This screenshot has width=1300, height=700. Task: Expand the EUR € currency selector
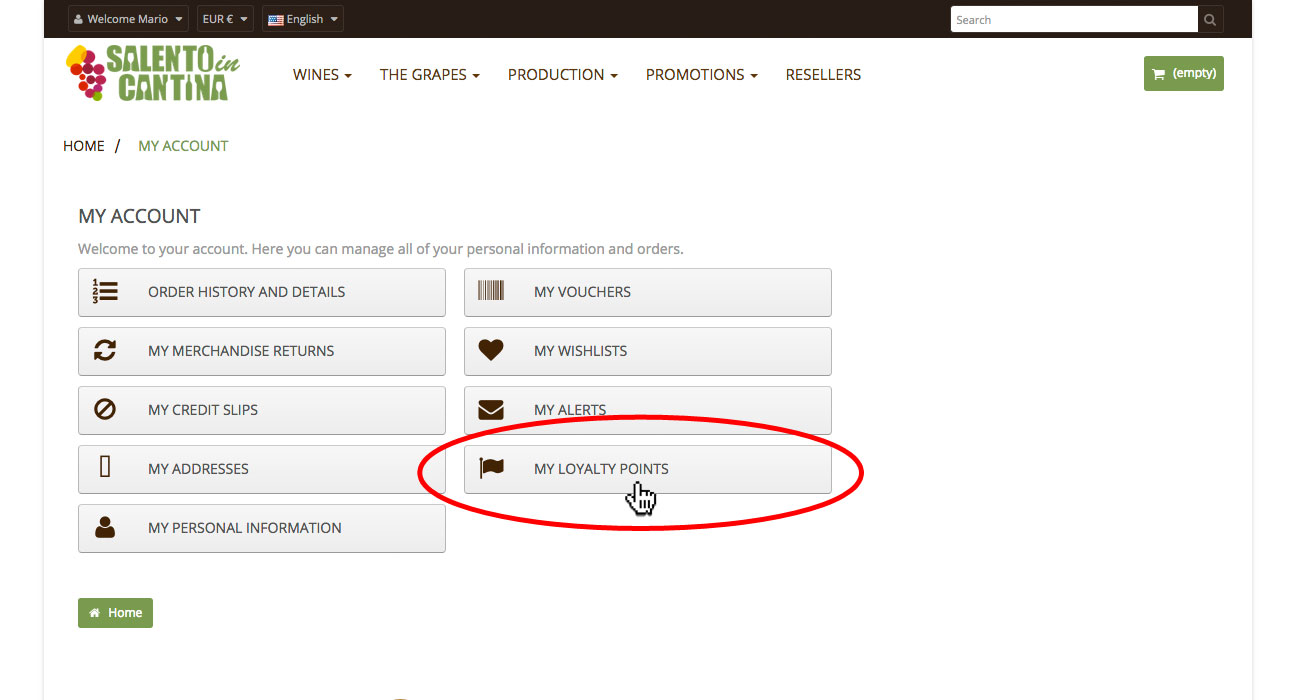click(224, 19)
